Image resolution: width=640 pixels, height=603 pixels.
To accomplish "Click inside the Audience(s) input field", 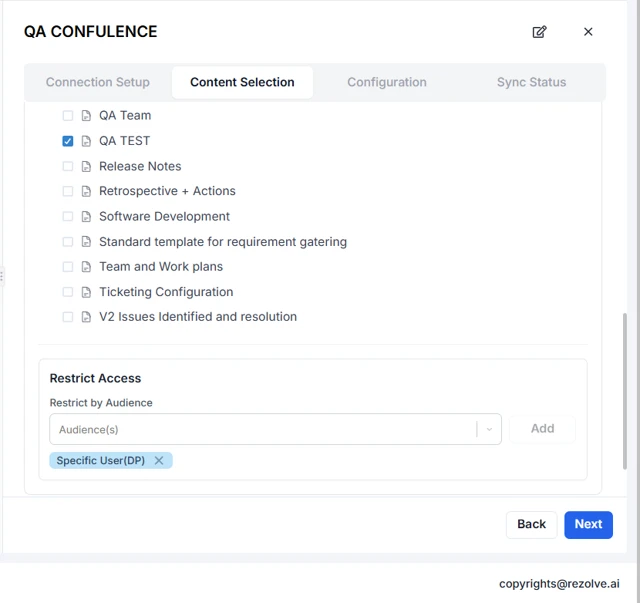I will pyautogui.click(x=260, y=429).
